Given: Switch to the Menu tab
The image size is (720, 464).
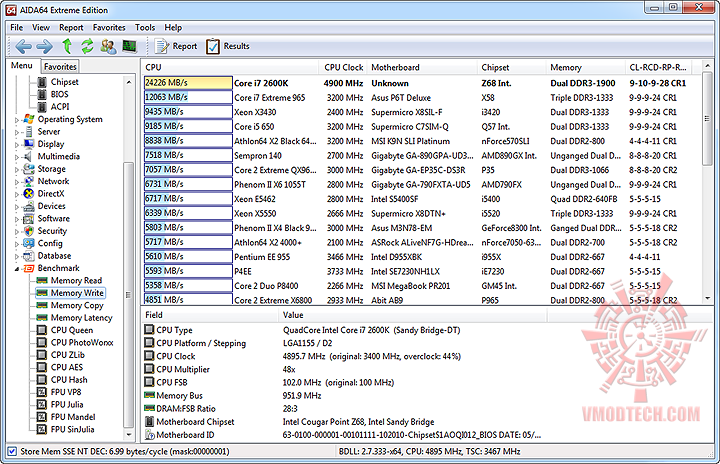Looking at the screenshot, I should [22, 66].
